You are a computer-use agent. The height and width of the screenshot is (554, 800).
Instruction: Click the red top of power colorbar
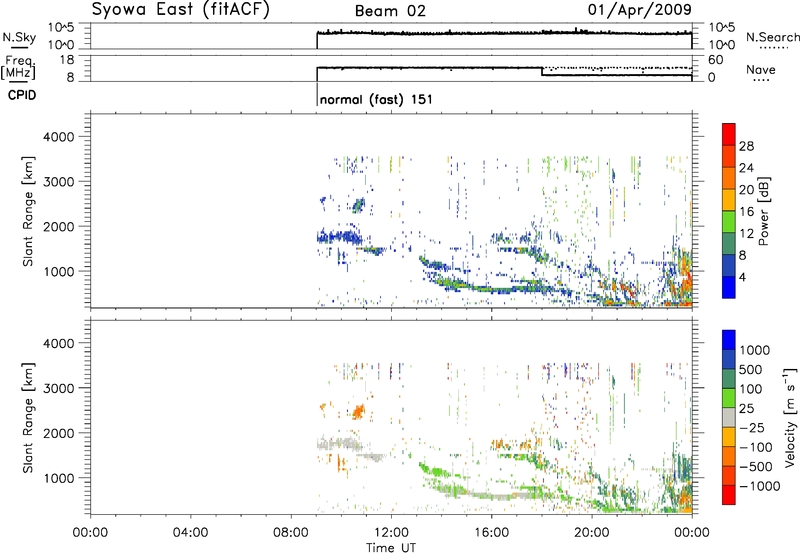(x=729, y=134)
